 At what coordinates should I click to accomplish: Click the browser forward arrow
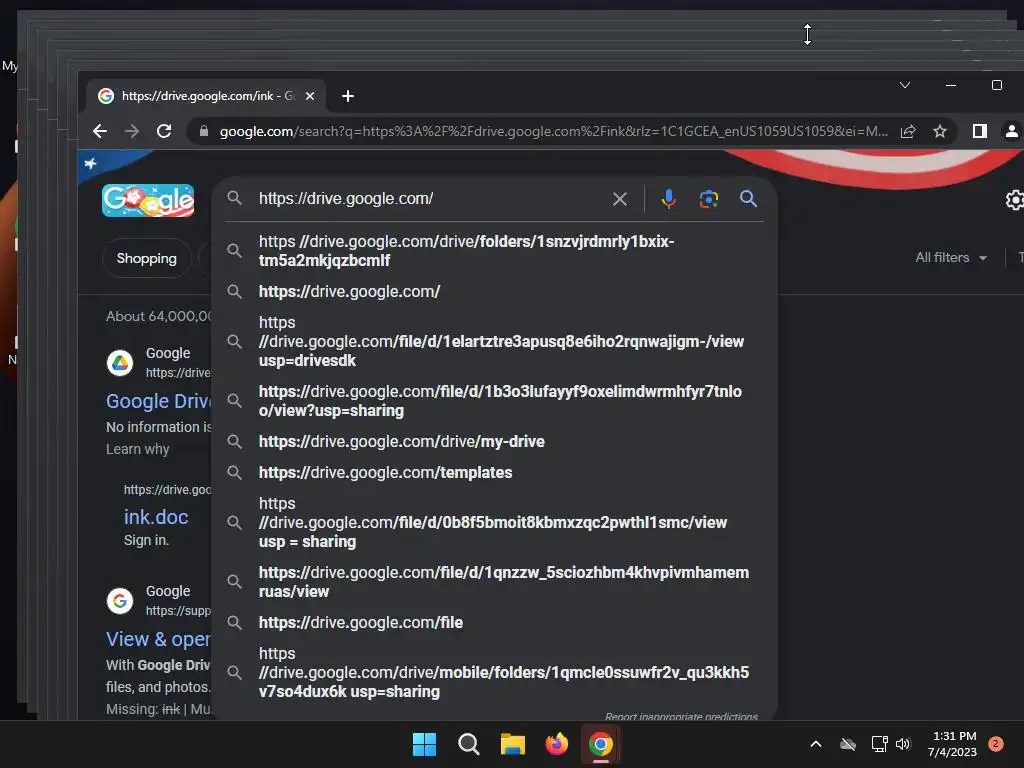click(132, 131)
